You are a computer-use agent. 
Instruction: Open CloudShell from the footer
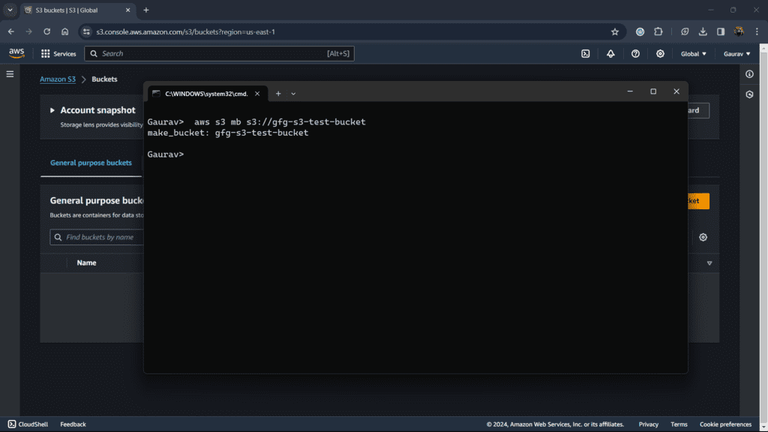click(28, 424)
